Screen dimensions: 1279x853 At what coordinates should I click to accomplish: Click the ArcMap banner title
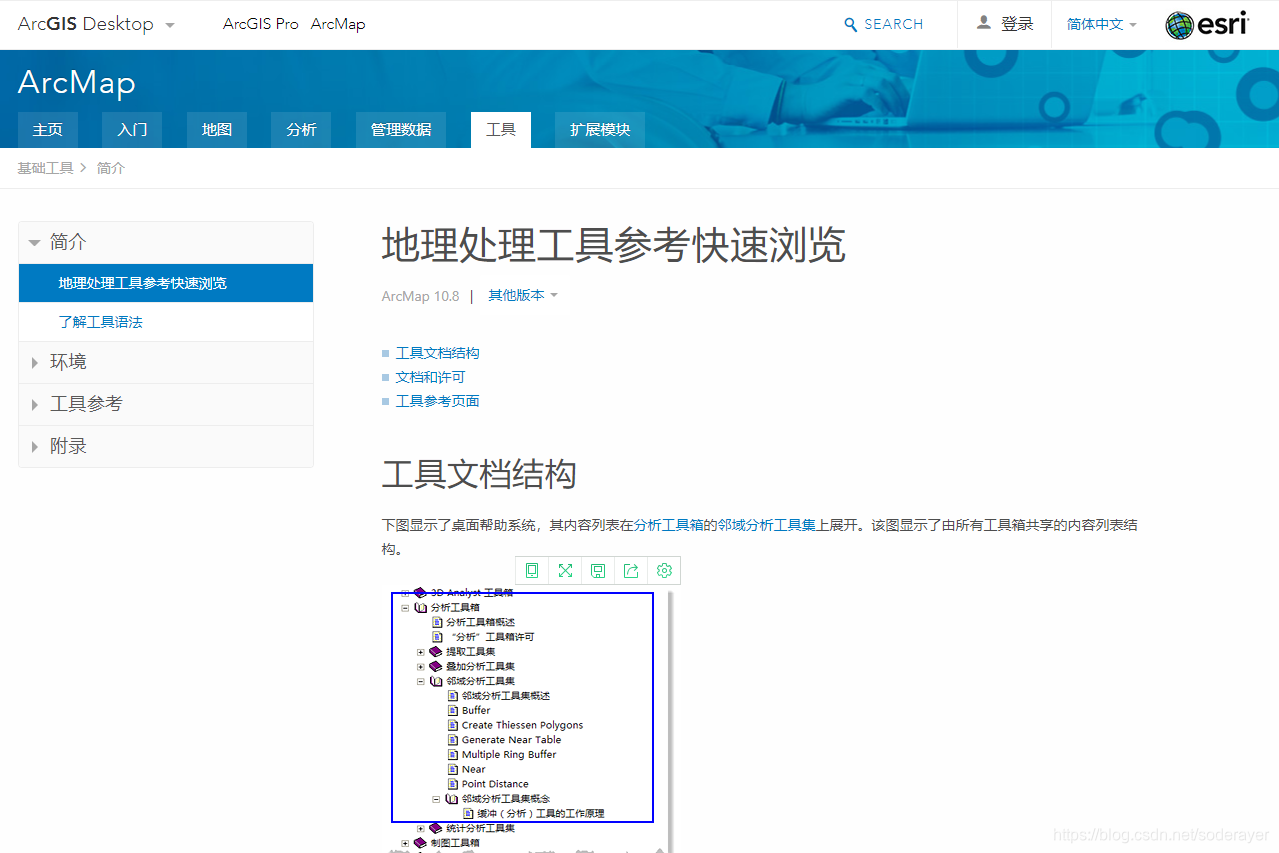point(77,82)
